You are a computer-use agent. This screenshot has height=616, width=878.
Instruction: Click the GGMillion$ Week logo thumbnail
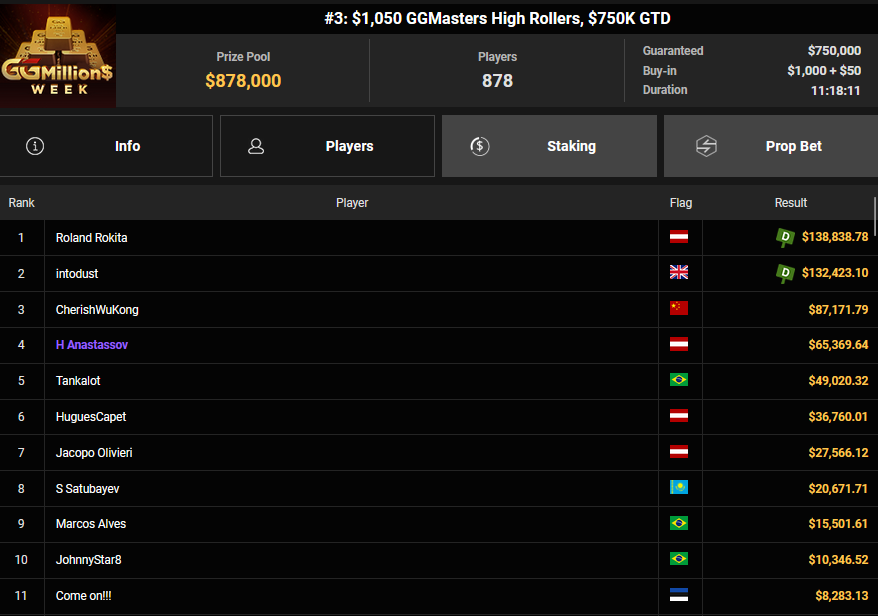click(x=58, y=56)
